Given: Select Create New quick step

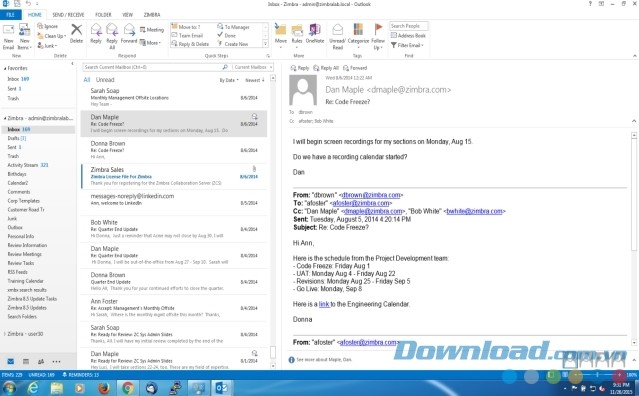Looking at the screenshot, I should coord(233,44).
